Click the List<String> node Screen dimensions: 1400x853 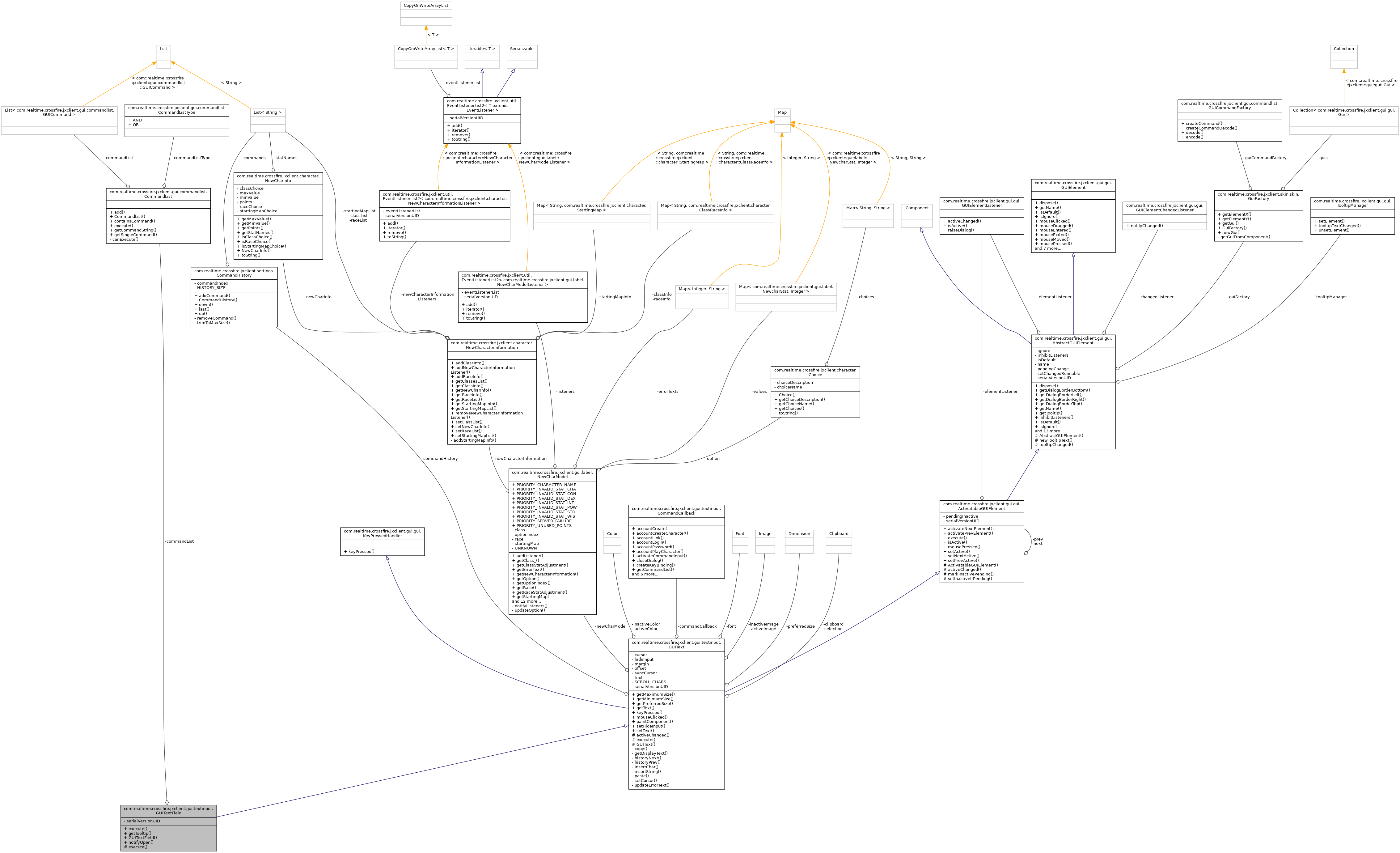click(x=268, y=121)
